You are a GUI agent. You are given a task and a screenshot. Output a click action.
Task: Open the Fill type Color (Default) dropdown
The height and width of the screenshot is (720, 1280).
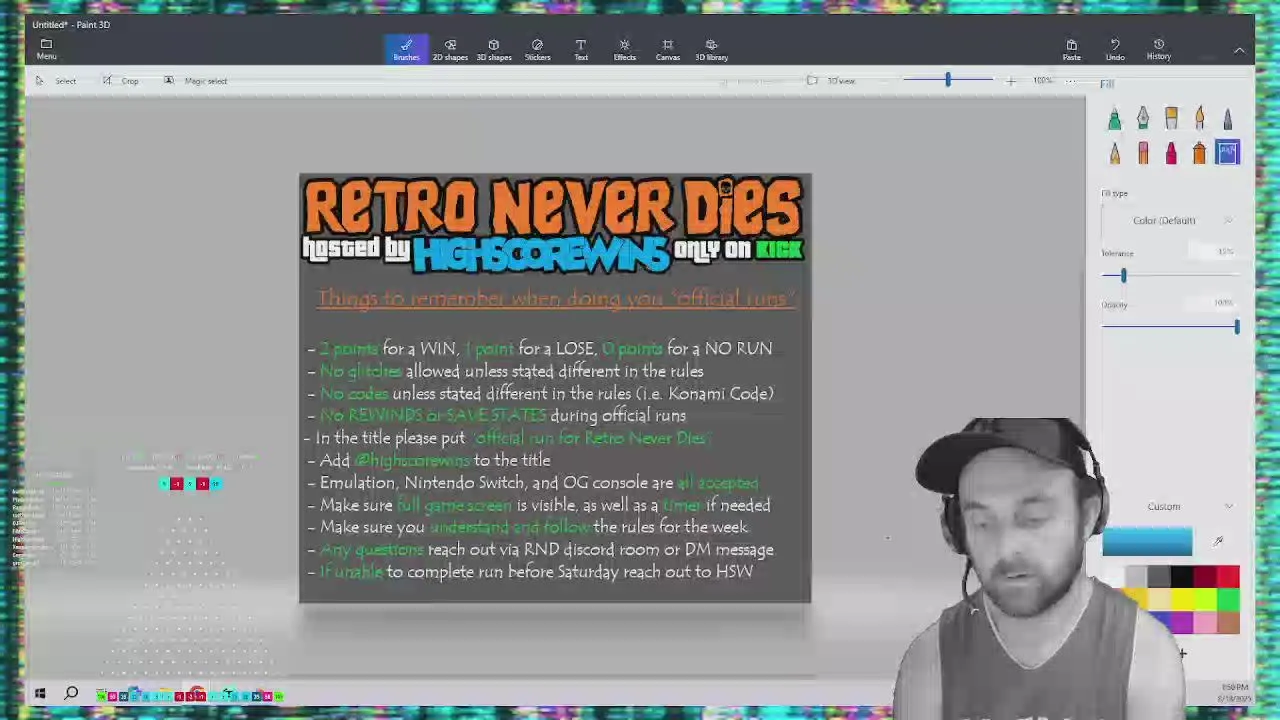1170,220
